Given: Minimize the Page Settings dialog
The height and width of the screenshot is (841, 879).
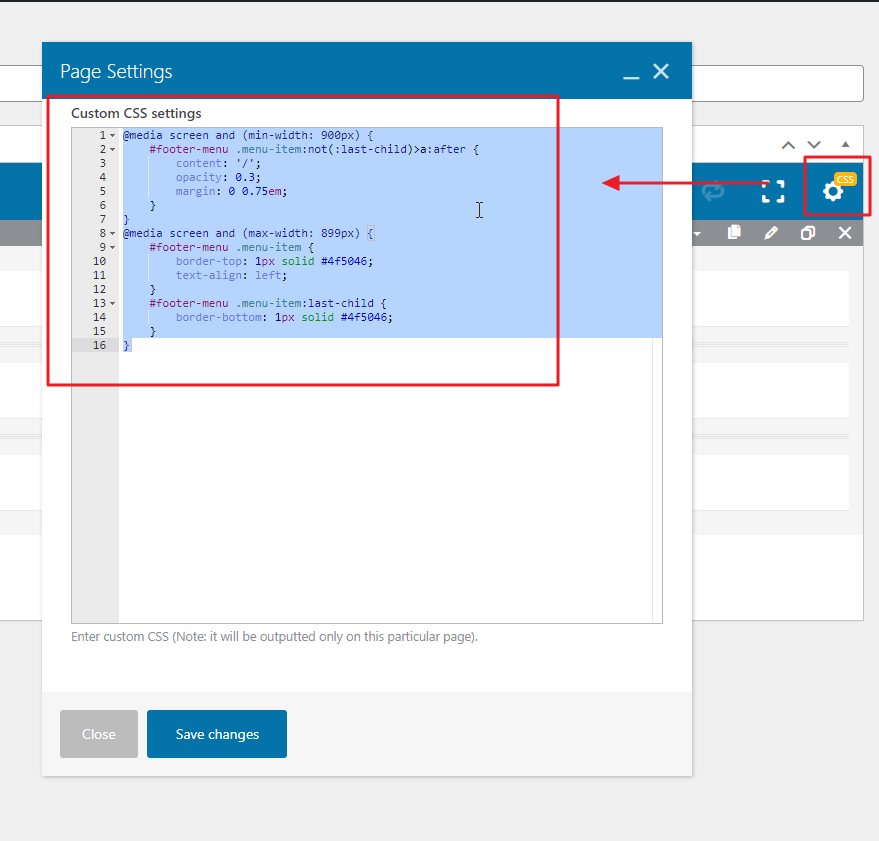Looking at the screenshot, I should pyautogui.click(x=631, y=77).
